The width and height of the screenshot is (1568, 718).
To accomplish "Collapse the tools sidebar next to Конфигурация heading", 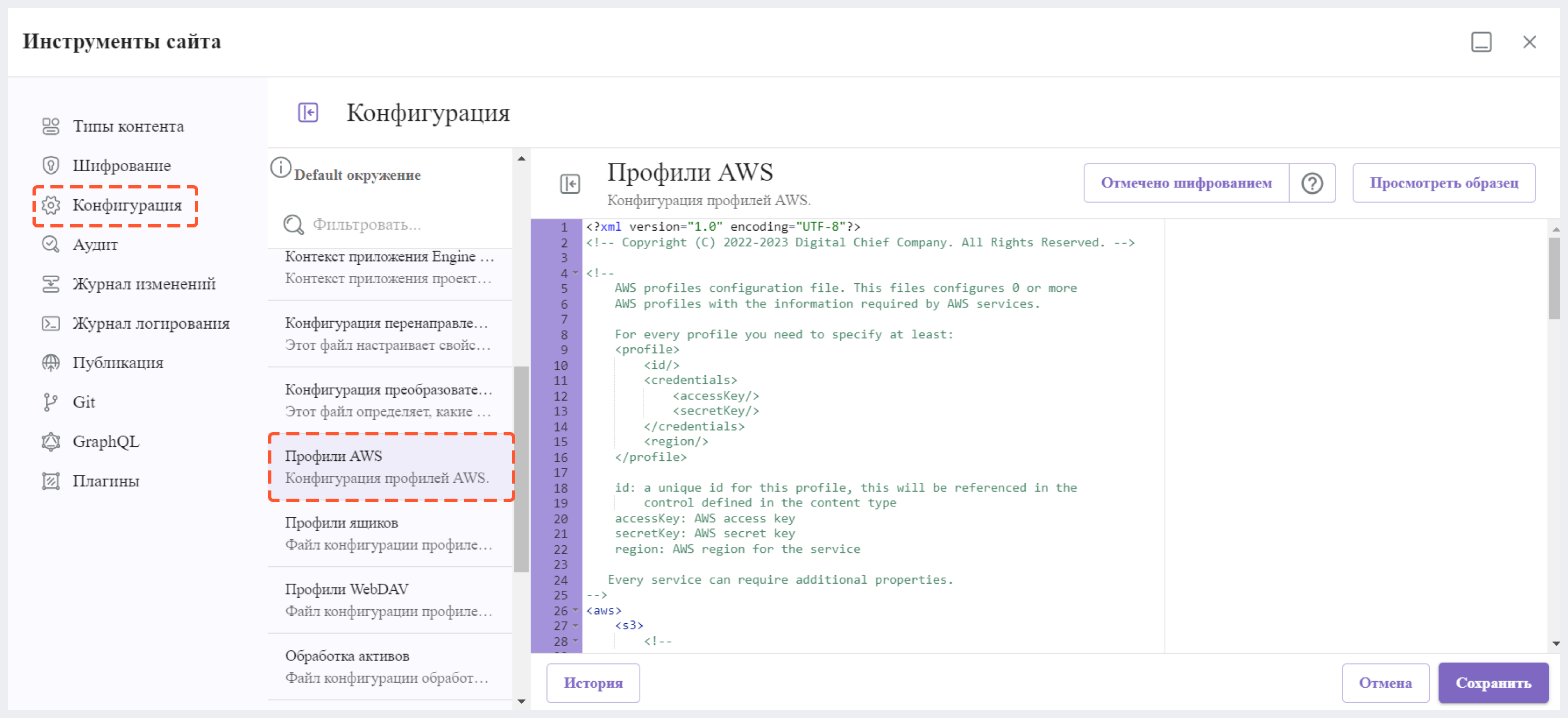I will pyautogui.click(x=308, y=113).
